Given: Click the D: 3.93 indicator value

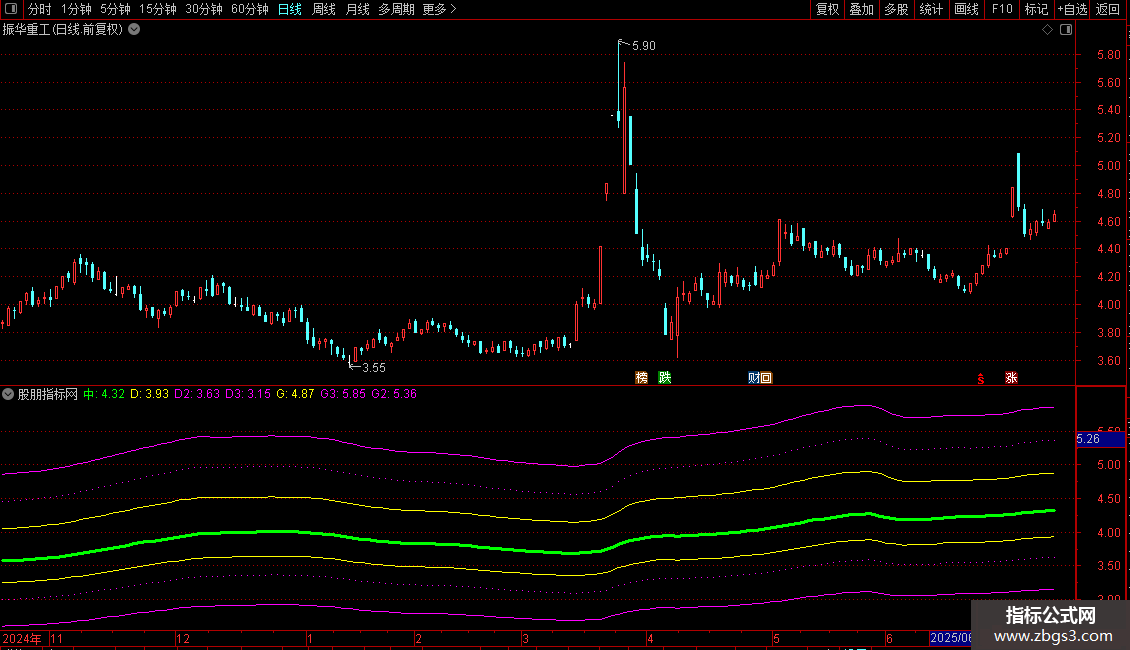Looking at the screenshot, I should tap(149, 394).
